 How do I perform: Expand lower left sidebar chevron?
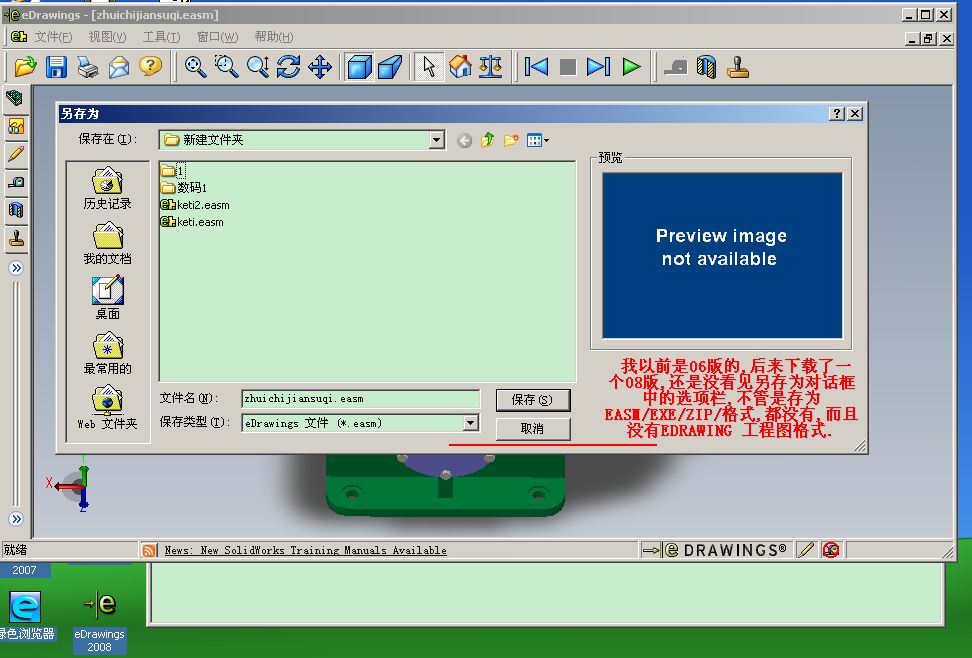click(16, 519)
